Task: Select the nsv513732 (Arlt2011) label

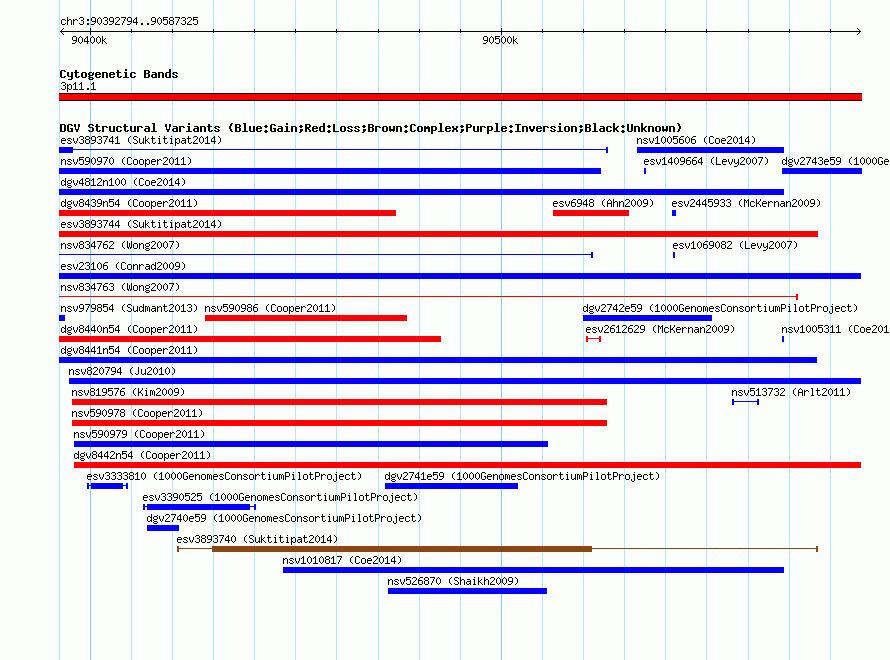Action: (791, 392)
